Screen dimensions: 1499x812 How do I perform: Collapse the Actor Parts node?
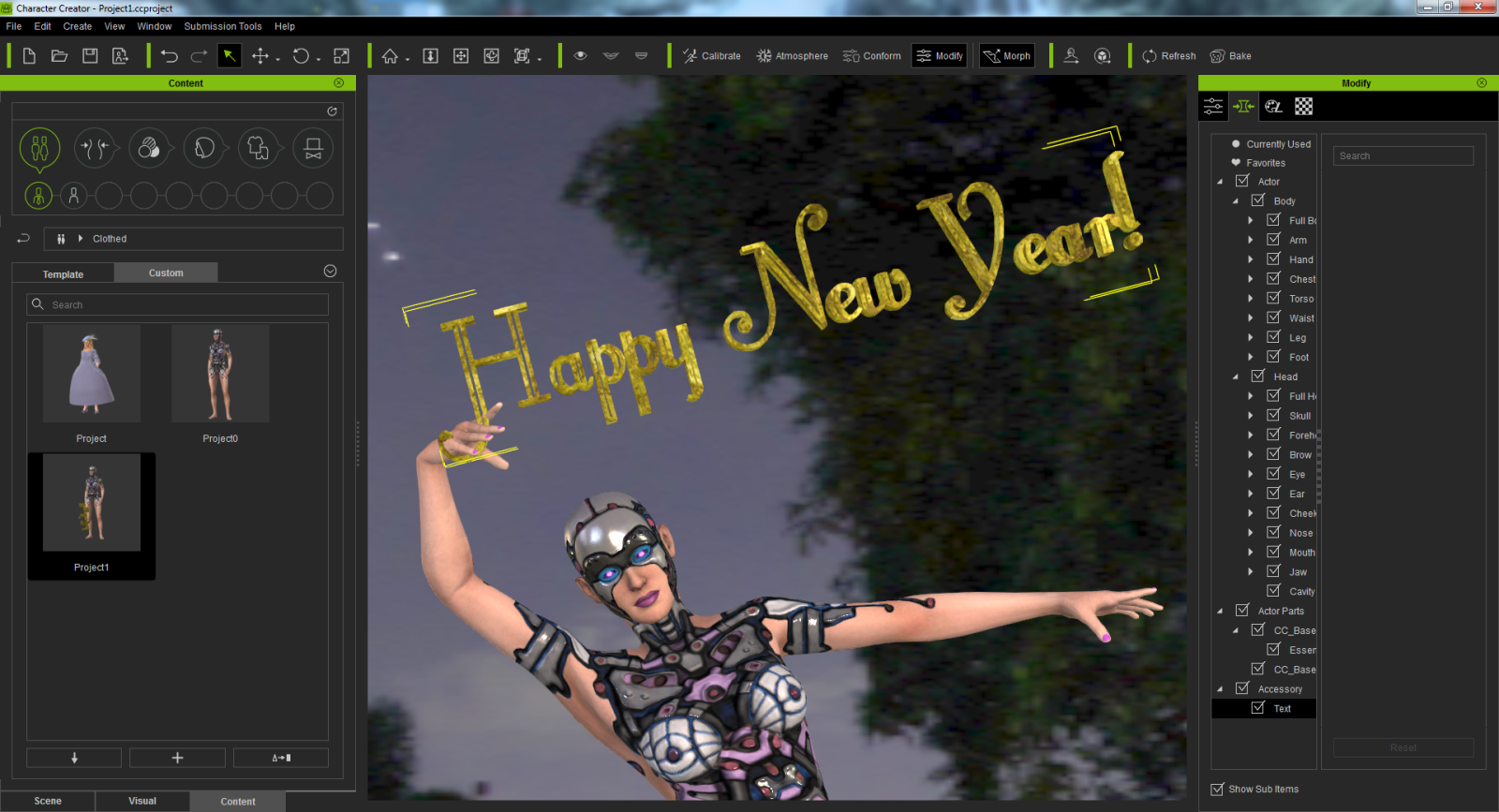click(x=1220, y=611)
